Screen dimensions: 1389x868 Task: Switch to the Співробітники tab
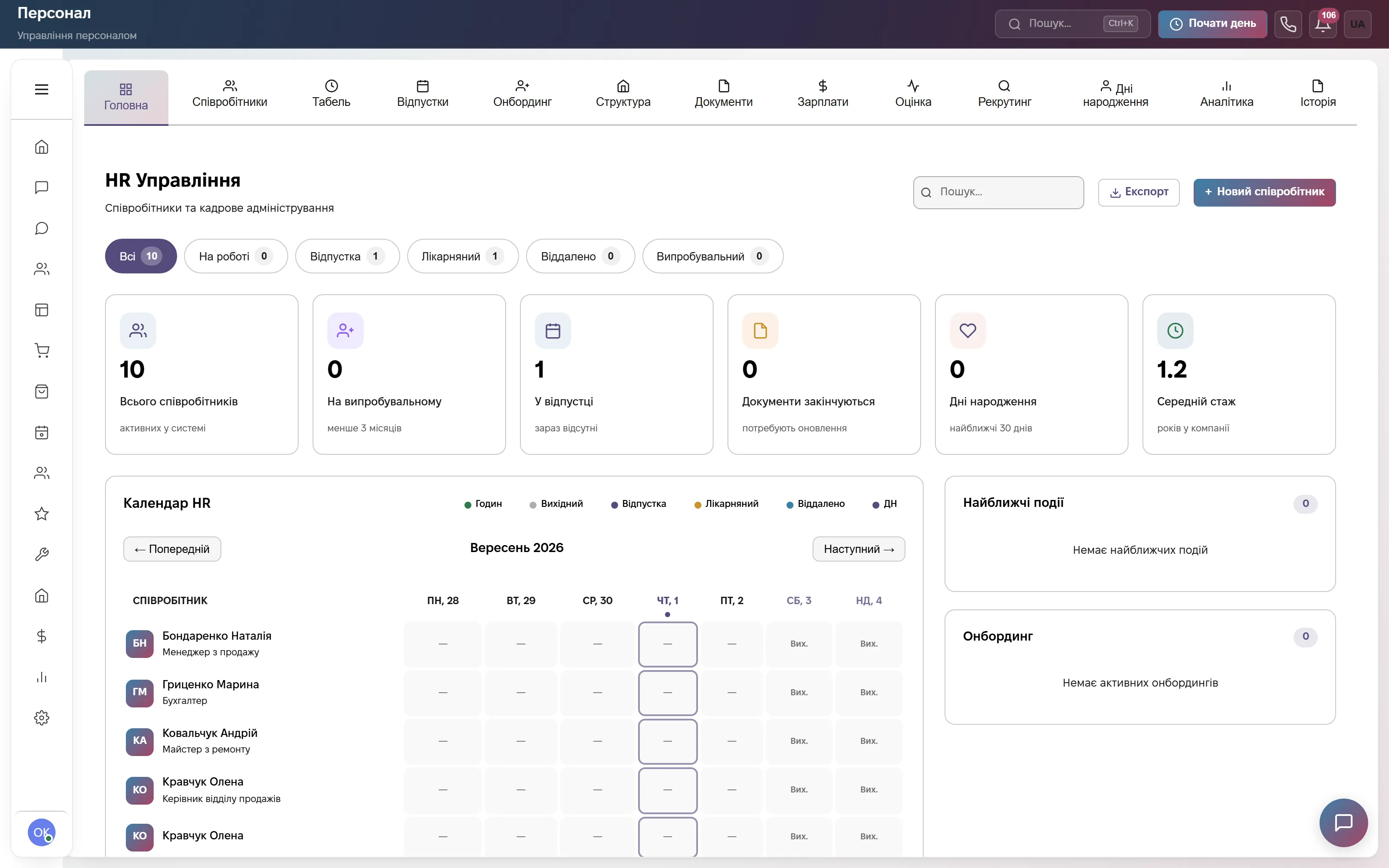pos(230,95)
